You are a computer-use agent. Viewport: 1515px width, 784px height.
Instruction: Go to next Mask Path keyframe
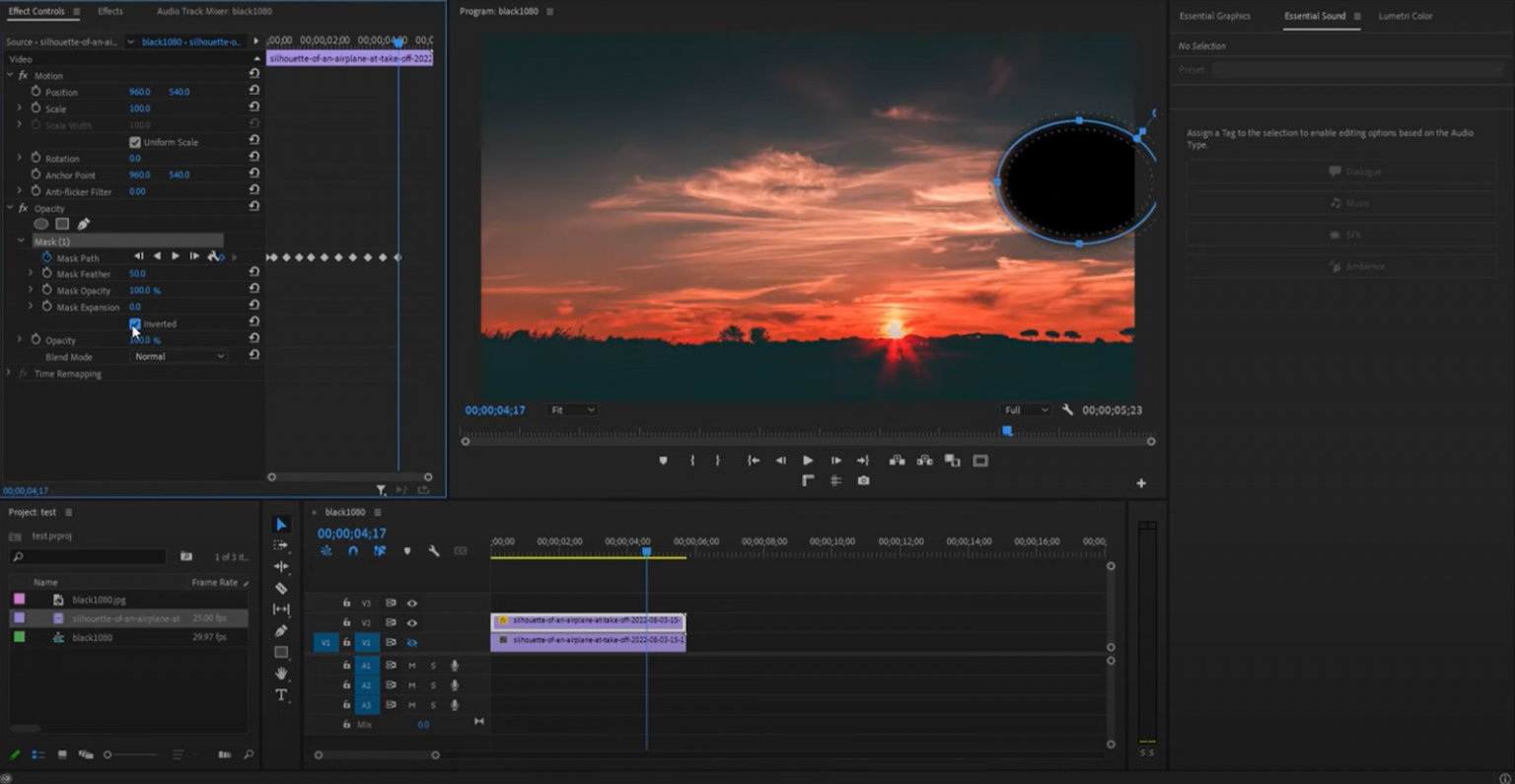coord(233,256)
